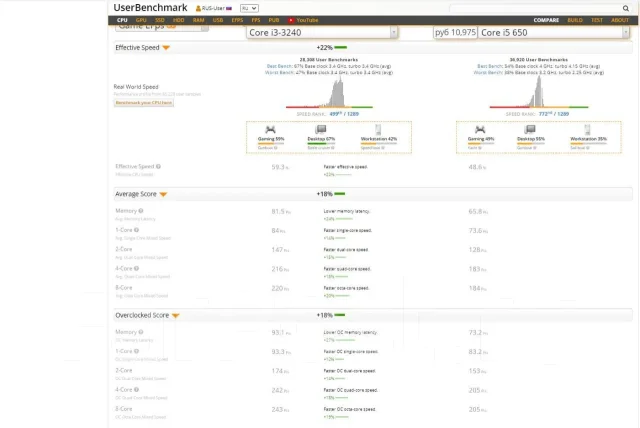Click the red YouTube play icon
Screen dimensions: 640x428
291,20
